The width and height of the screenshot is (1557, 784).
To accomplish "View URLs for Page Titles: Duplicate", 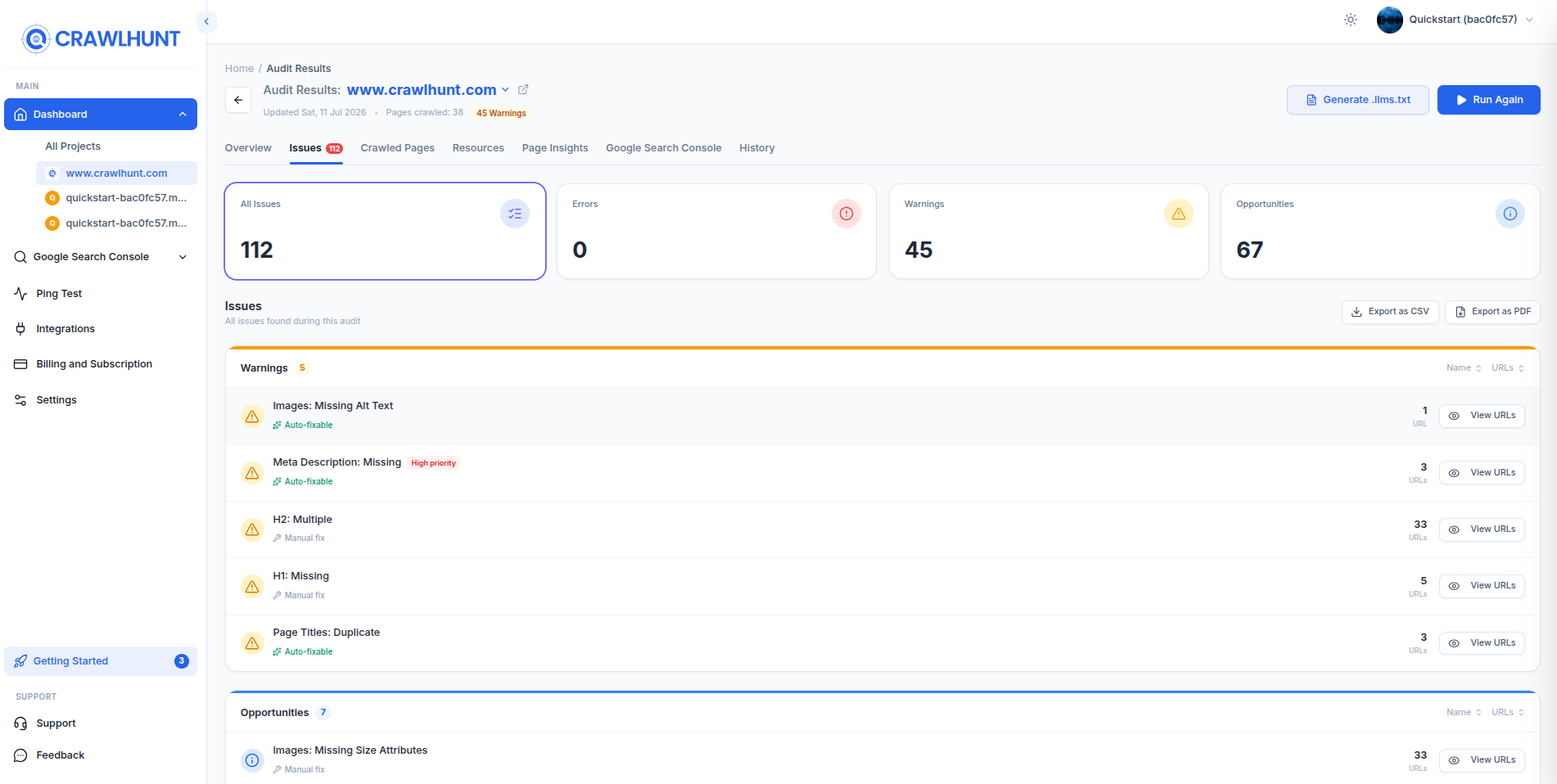I will tap(1482, 643).
